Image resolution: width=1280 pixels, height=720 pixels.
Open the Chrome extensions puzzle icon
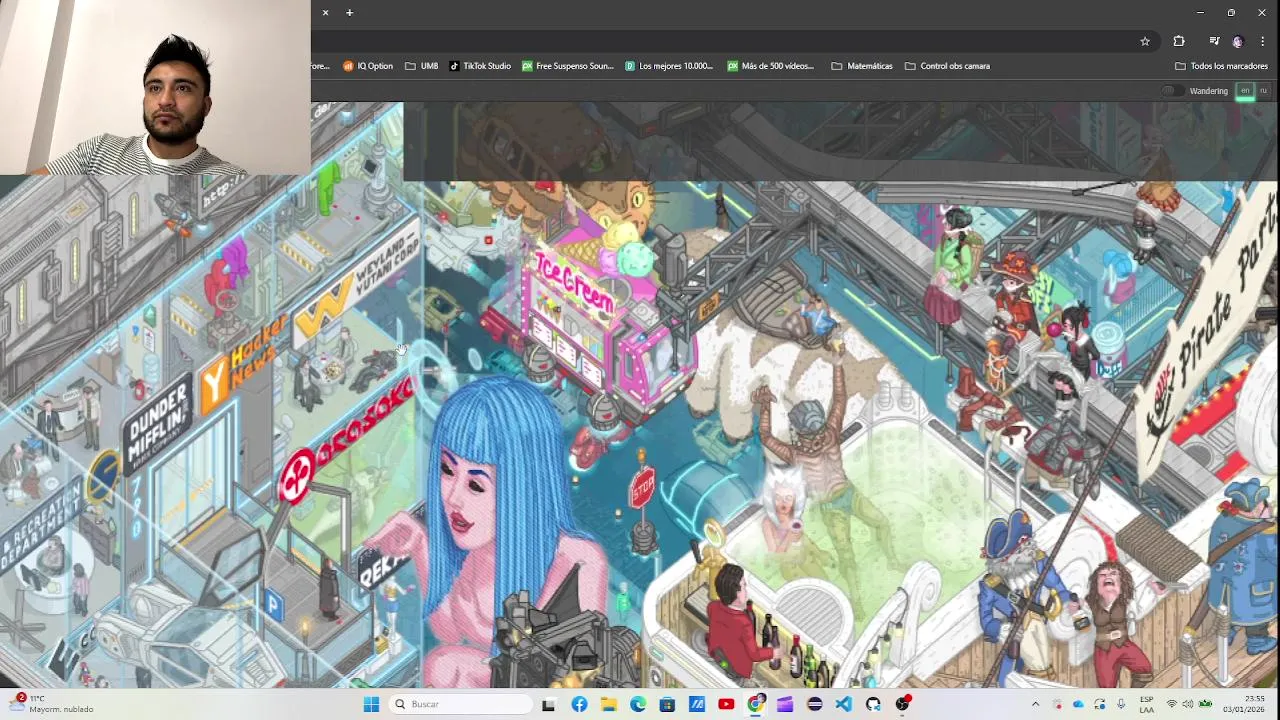tap(1179, 41)
